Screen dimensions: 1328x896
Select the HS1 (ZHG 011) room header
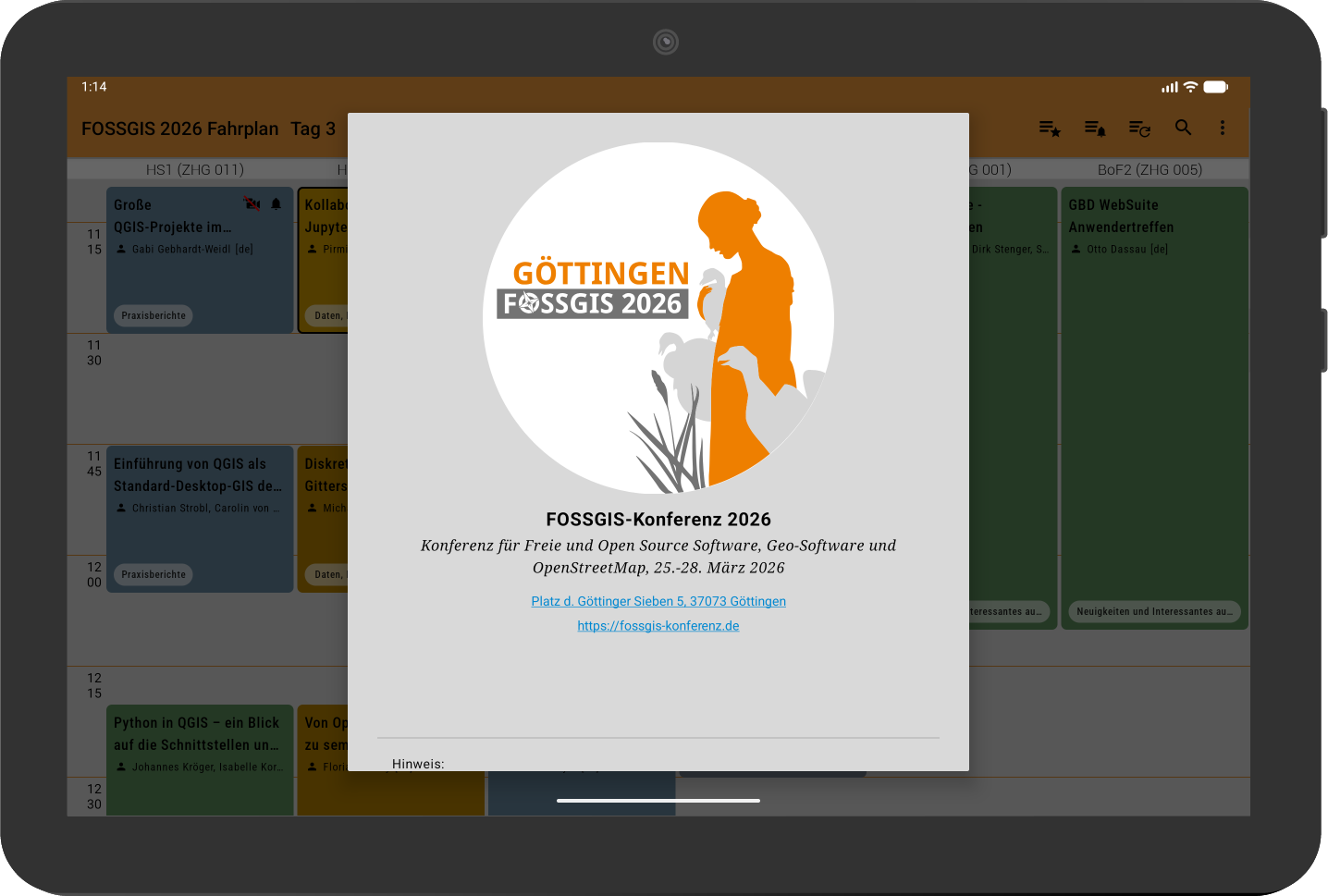pos(195,170)
